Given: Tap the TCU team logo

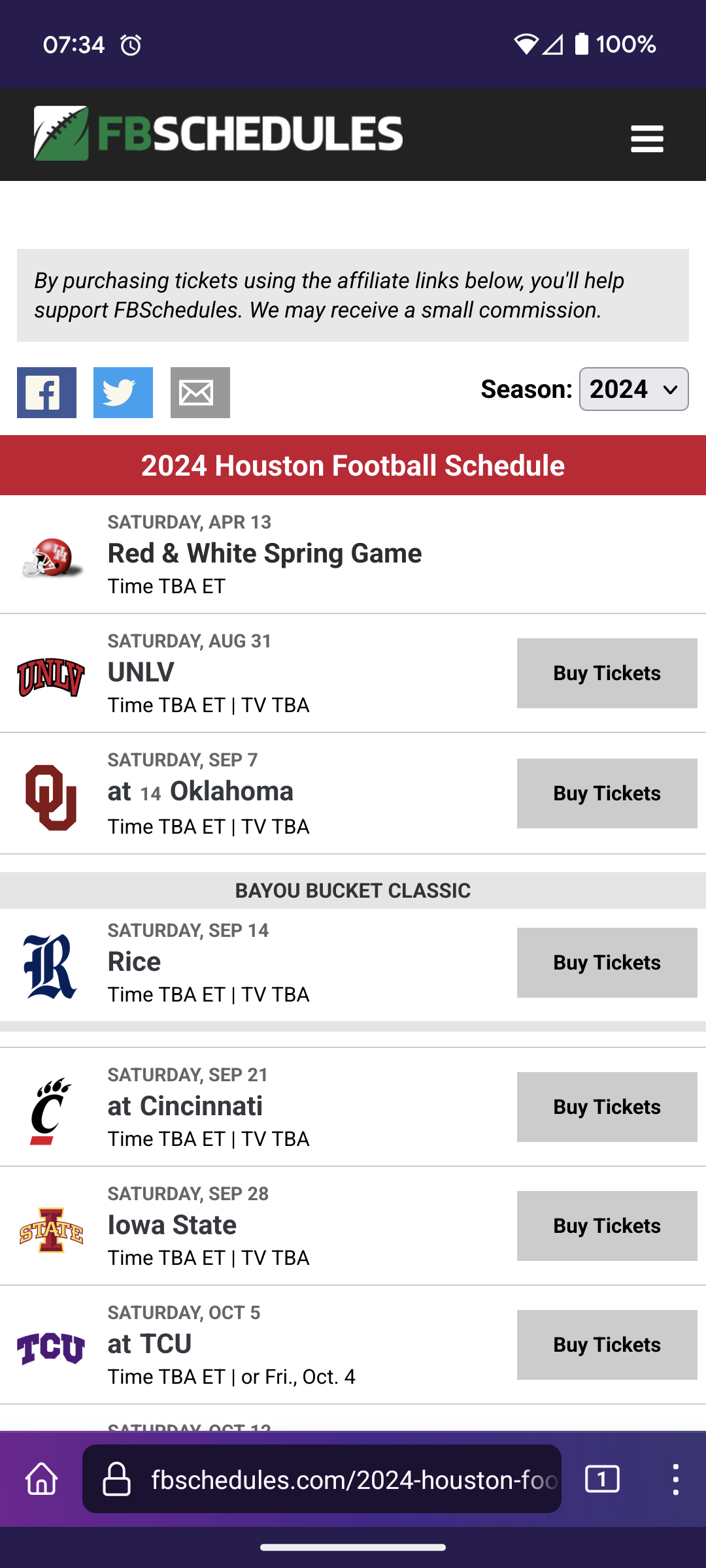Looking at the screenshot, I should (x=50, y=1348).
